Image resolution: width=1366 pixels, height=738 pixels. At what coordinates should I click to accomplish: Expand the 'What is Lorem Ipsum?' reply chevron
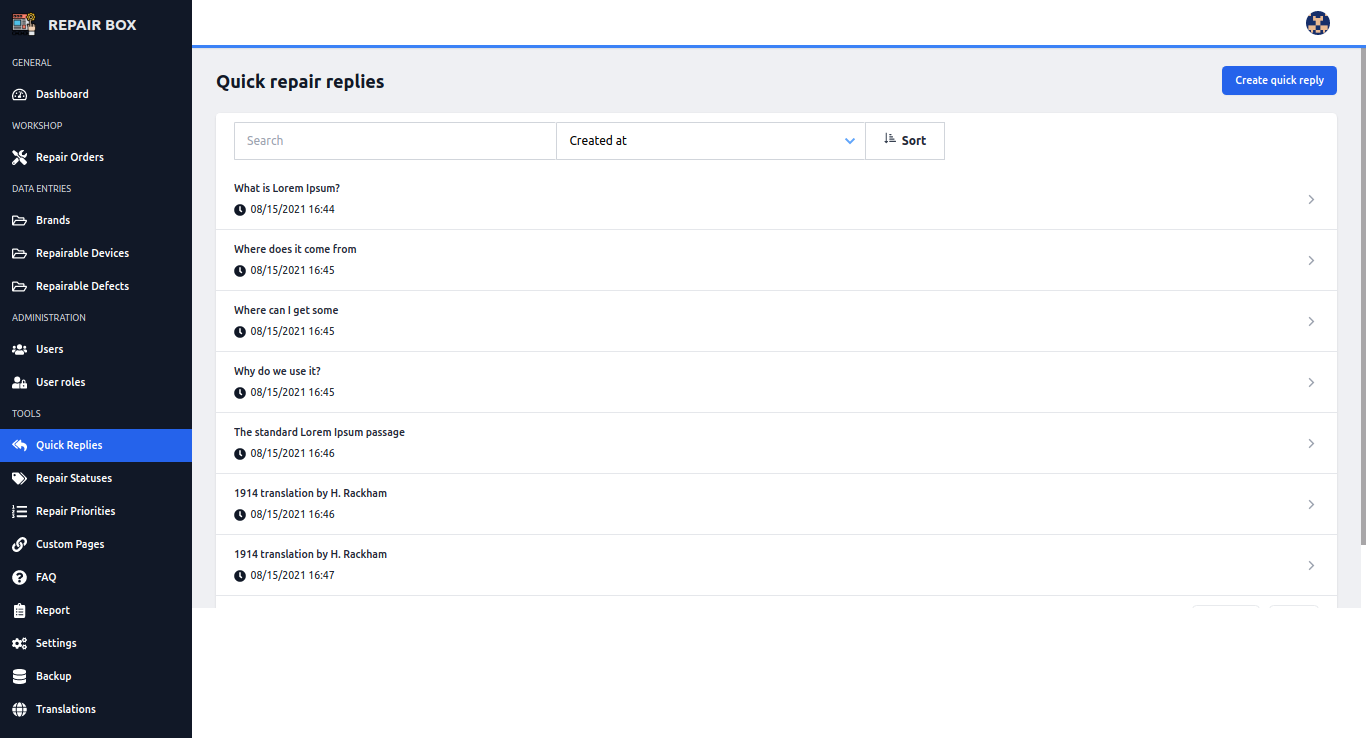(1311, 200)
